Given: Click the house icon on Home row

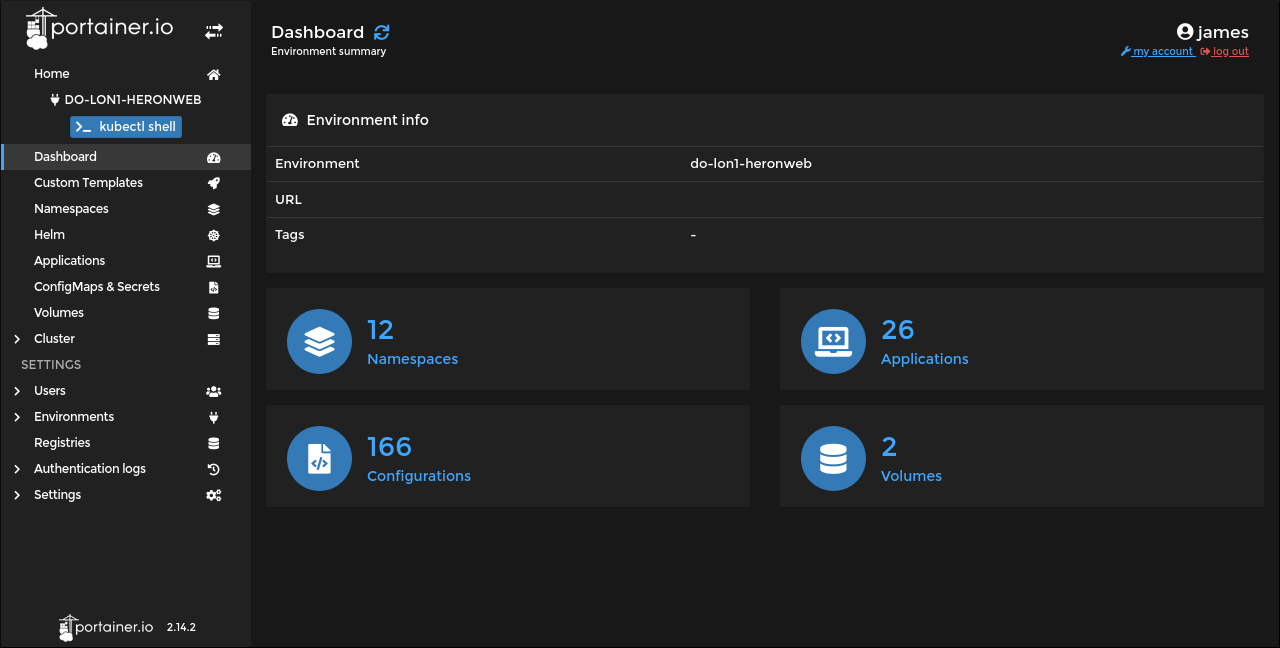Looking at the screenshot, I should 213,74.
